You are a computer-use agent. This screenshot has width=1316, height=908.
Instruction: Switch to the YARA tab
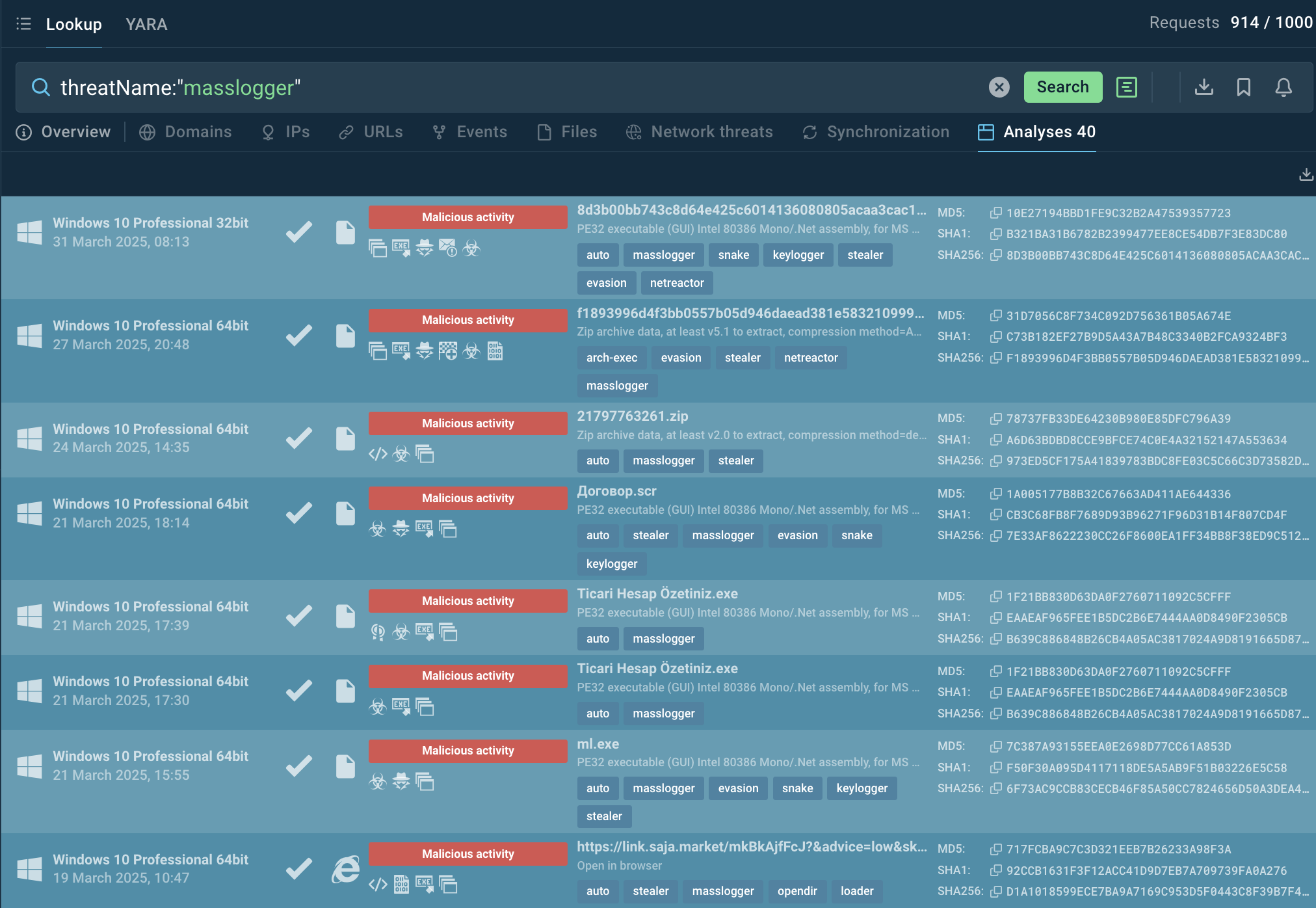click(x=146, y=24)
